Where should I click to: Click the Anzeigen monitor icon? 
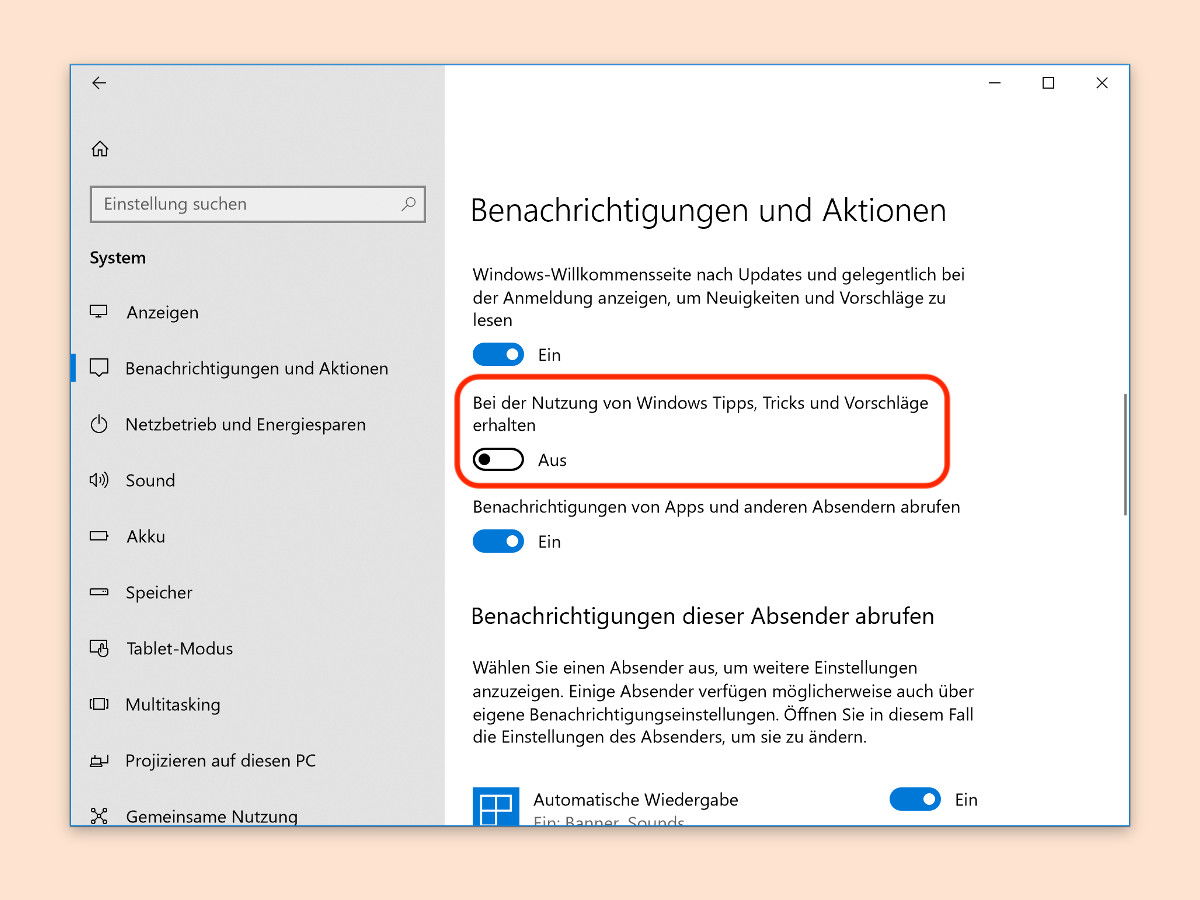(x=99, y=312)
